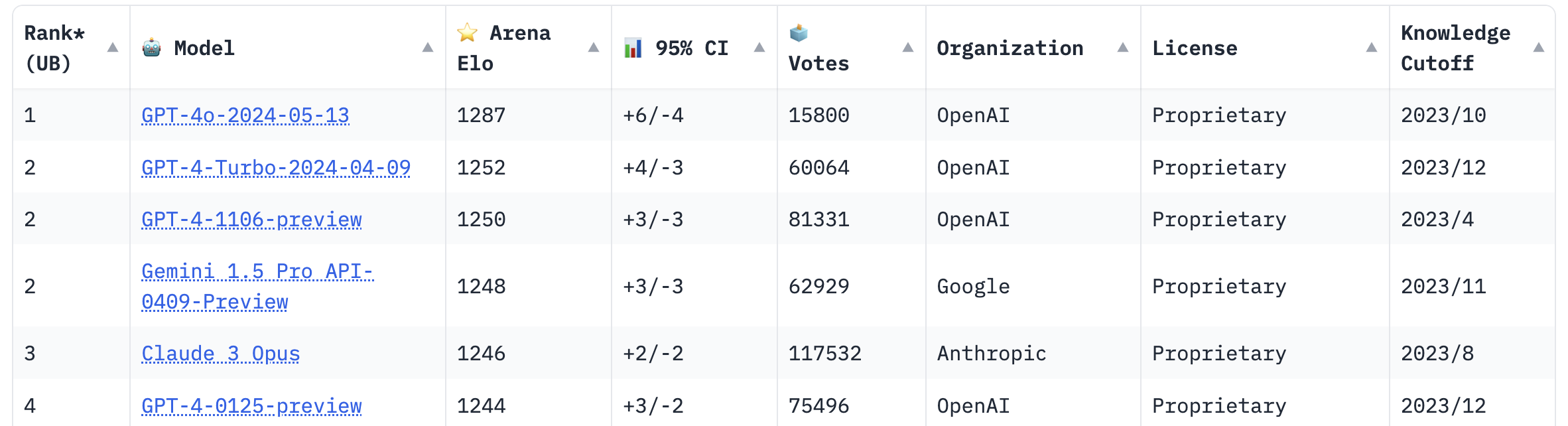Click the star icon beside Arena Elo

pos(468,32)
